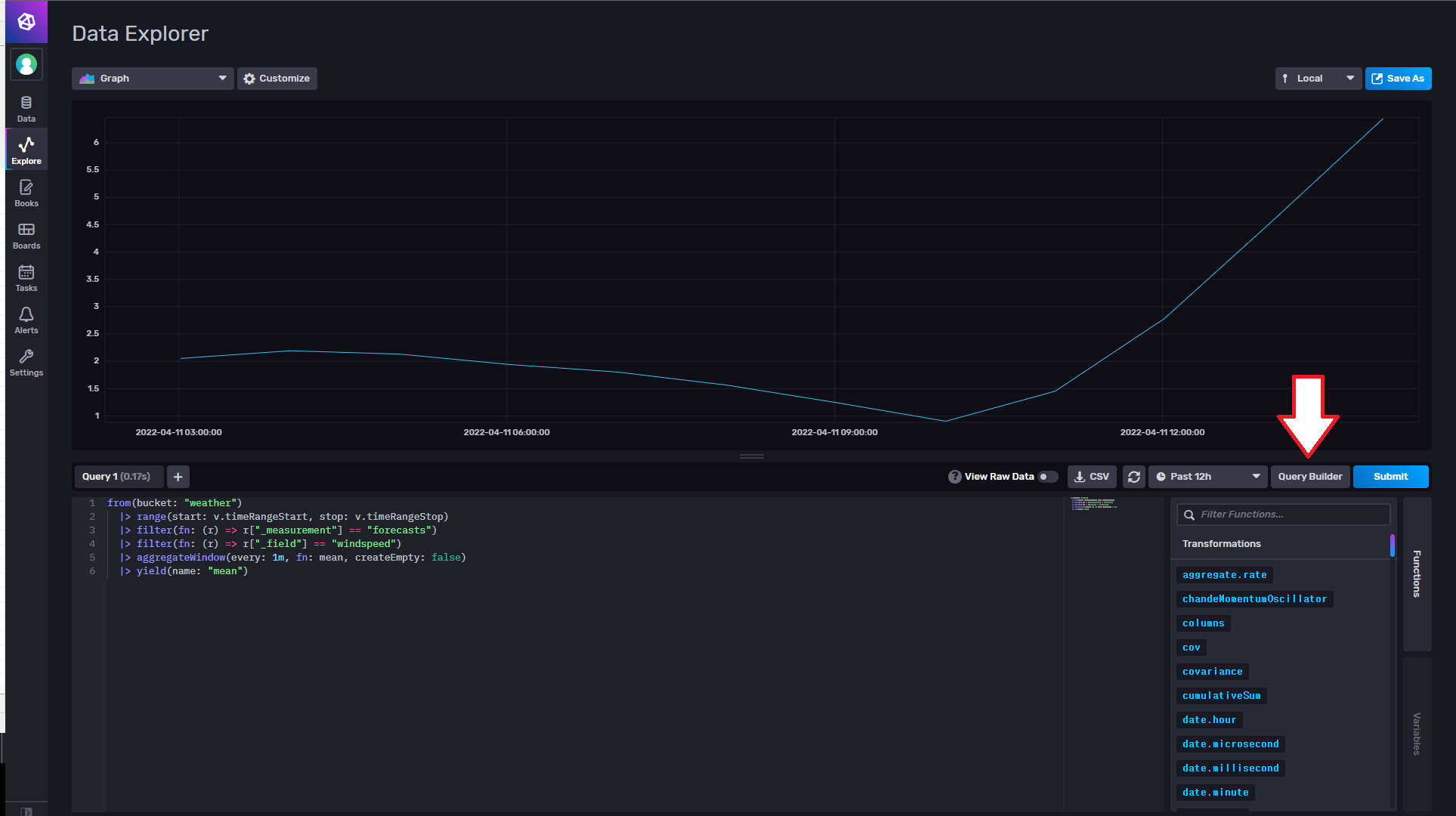Open the Boards section
1456x816 pixels.
pyautogui.click(x=26, y=235)
